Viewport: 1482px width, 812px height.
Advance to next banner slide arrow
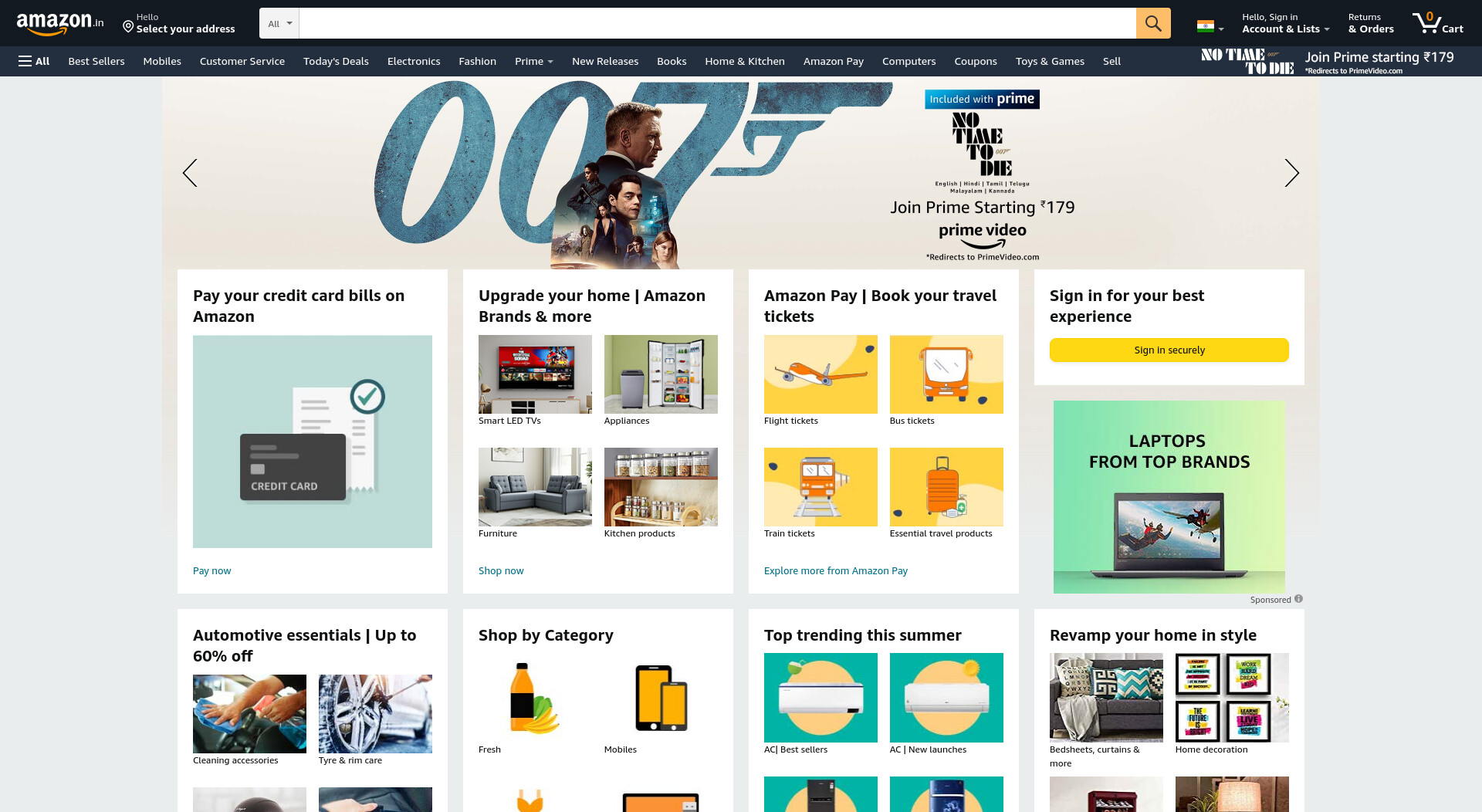coord(1291,173)
